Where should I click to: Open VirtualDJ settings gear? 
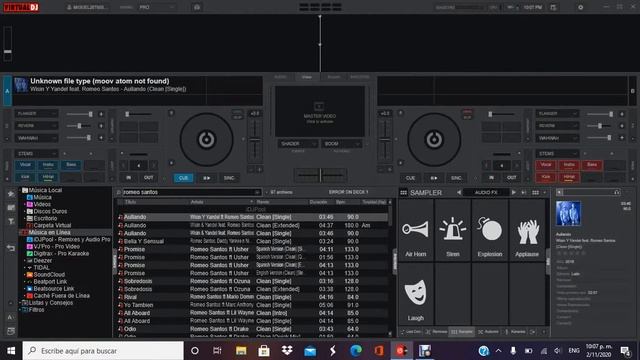point(580,7)
